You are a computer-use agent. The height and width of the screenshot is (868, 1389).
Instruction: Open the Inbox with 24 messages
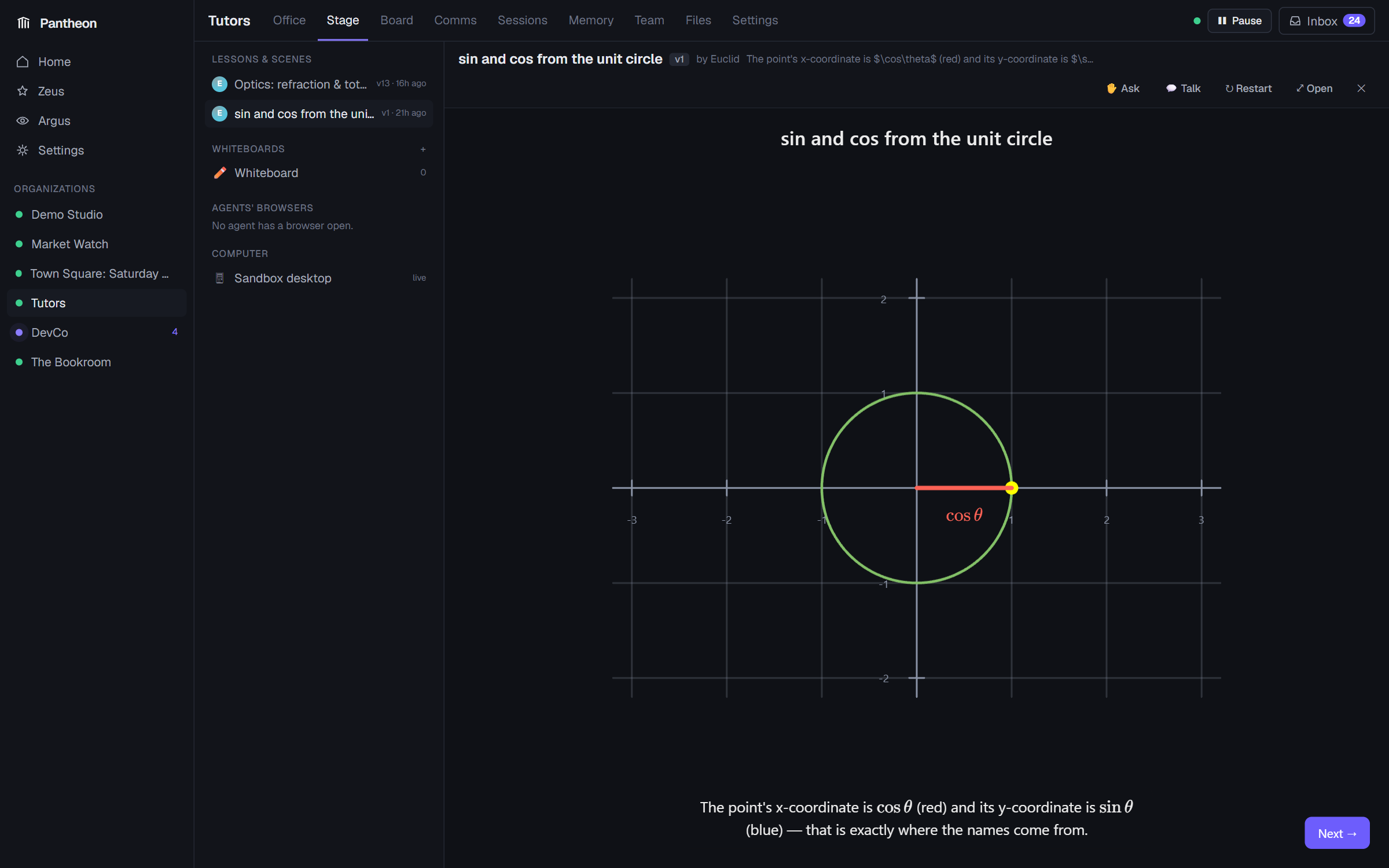[1326, 21]
